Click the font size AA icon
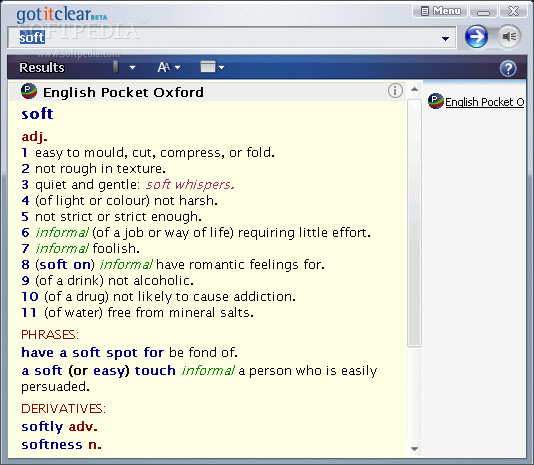 point(163,67)
